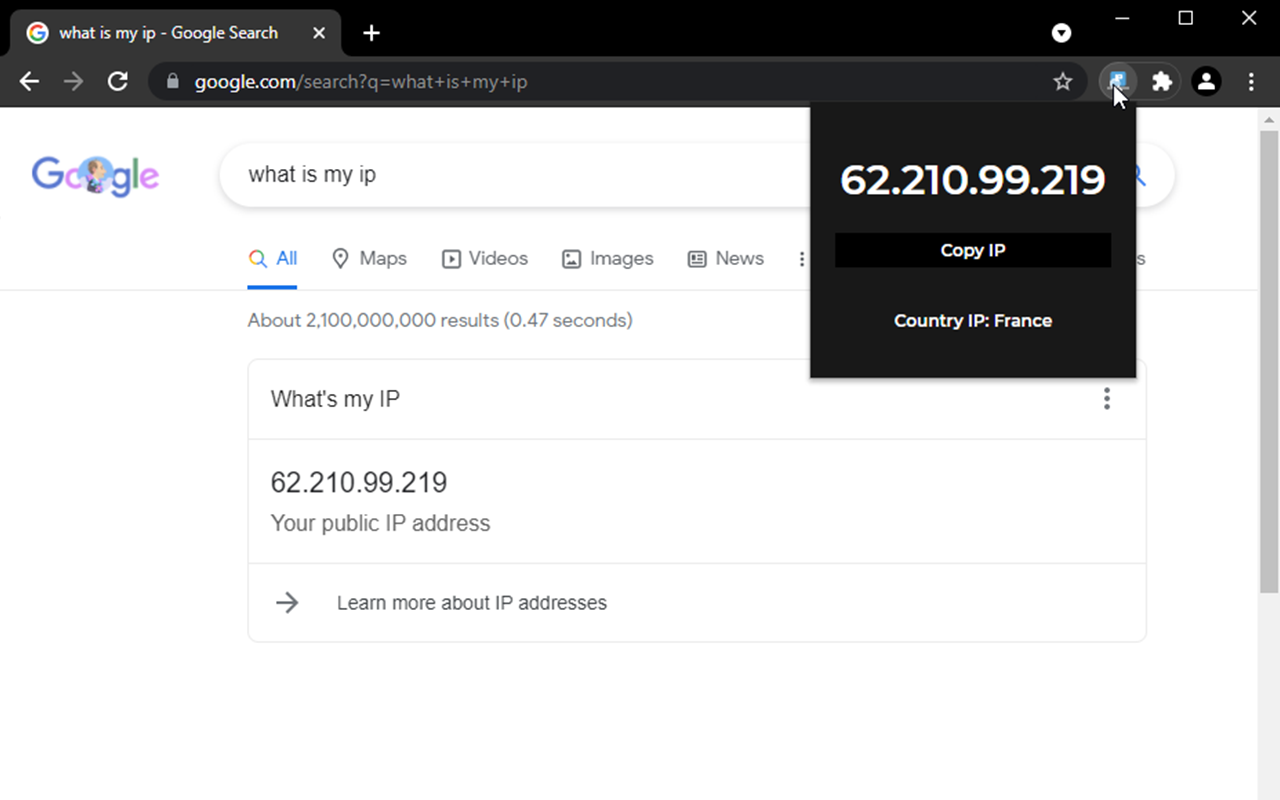Screen dimensions: 1280x800
Task: Click the Copy IP button
Action: pos(972,250)
